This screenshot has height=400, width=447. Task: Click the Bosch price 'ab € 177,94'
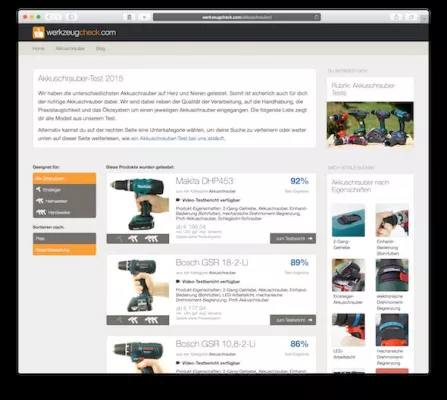point(191,308)
